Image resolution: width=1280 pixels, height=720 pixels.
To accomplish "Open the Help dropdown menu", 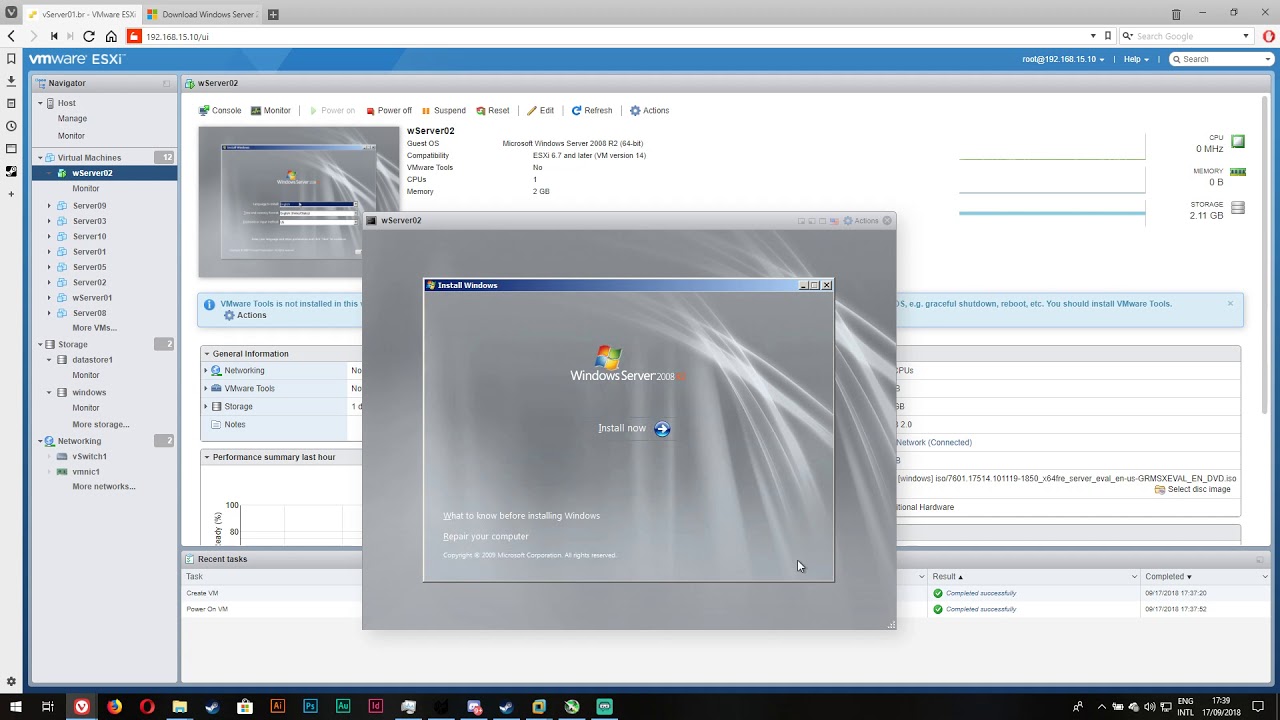I will click(x=1136, y=60).
